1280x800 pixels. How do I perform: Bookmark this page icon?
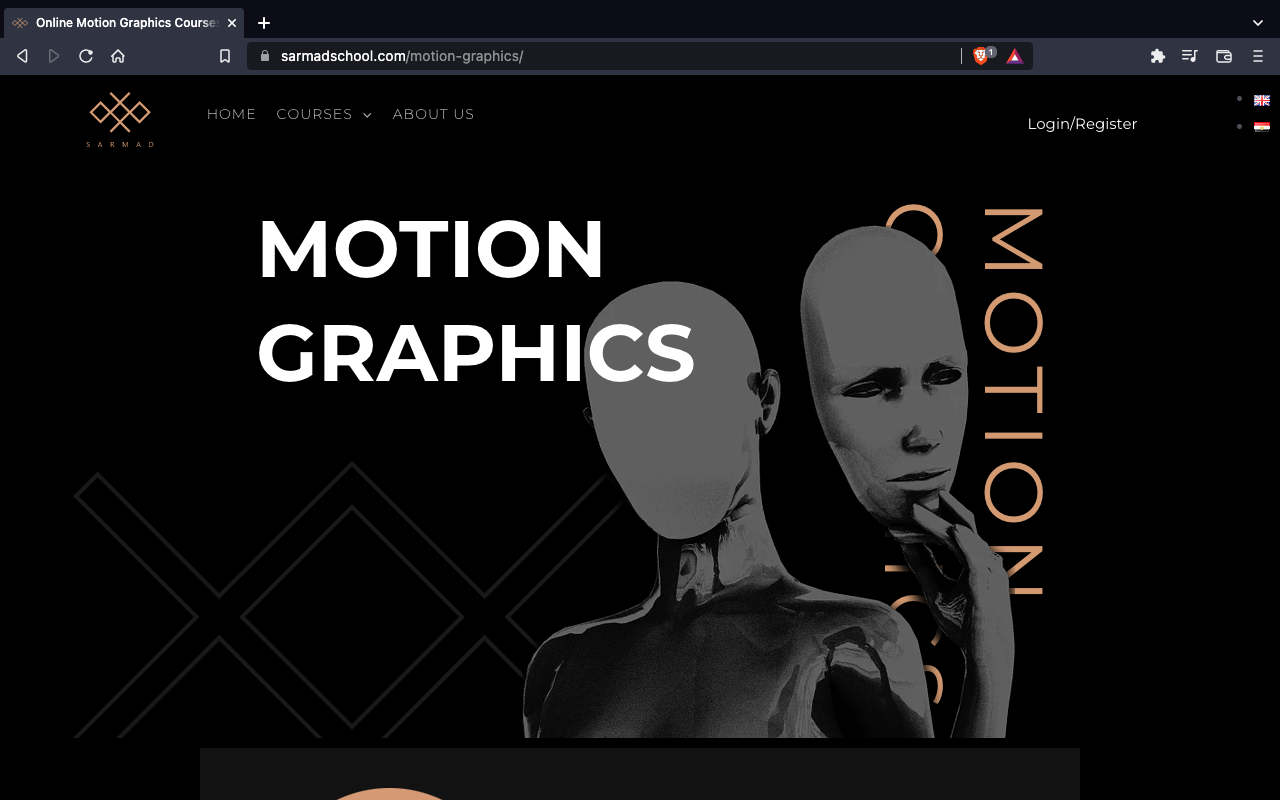pyautogui.click(x=225, y=56)
